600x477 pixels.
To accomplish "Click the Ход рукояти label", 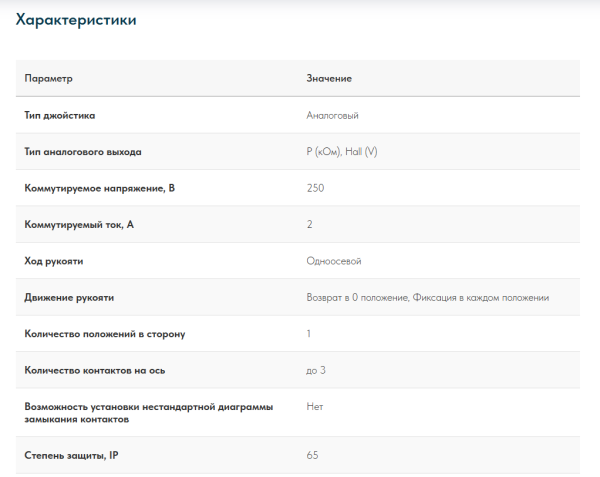I will click(x=54, y=261).
